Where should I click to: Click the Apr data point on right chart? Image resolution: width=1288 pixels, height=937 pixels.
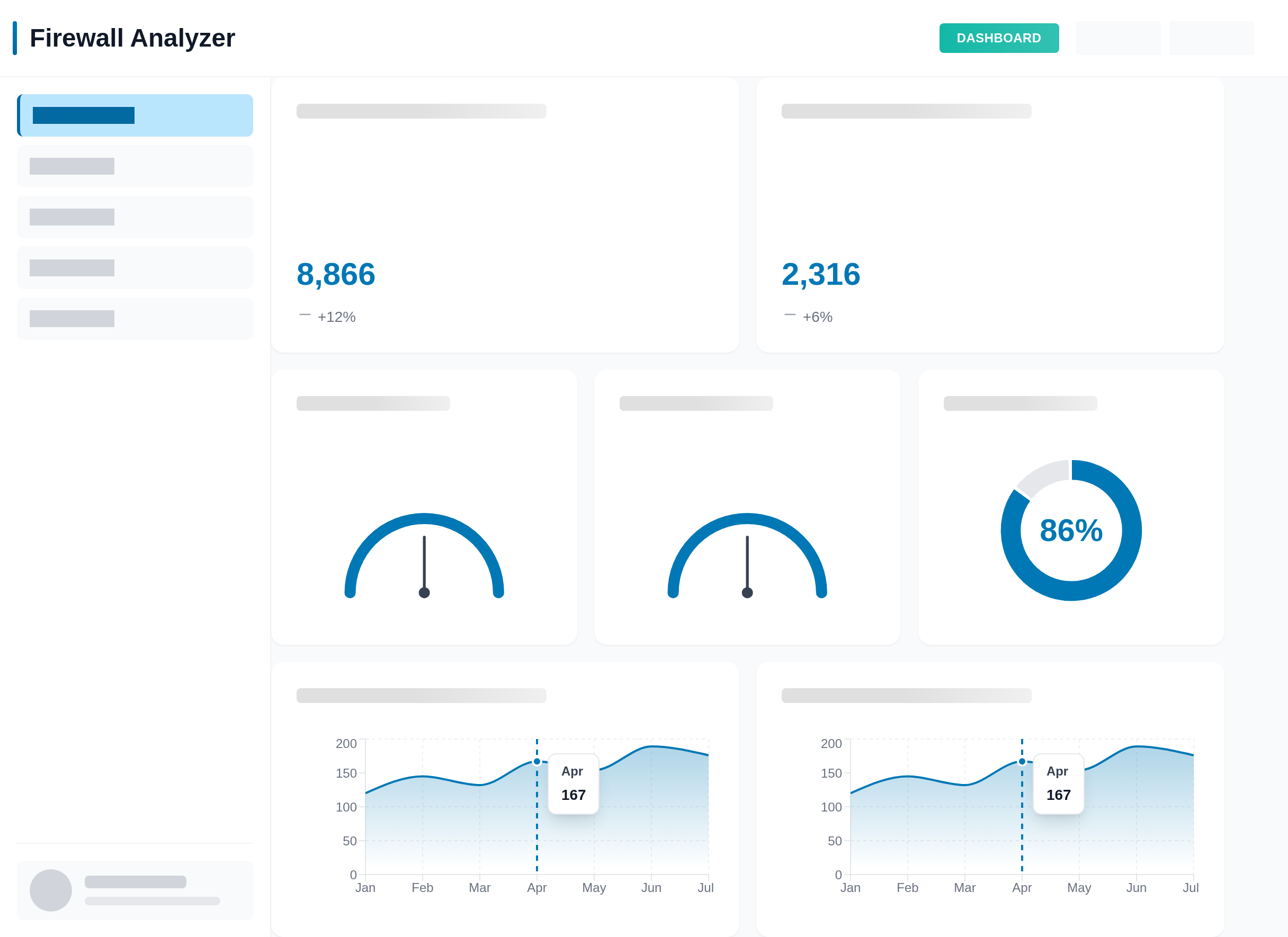1022,762
